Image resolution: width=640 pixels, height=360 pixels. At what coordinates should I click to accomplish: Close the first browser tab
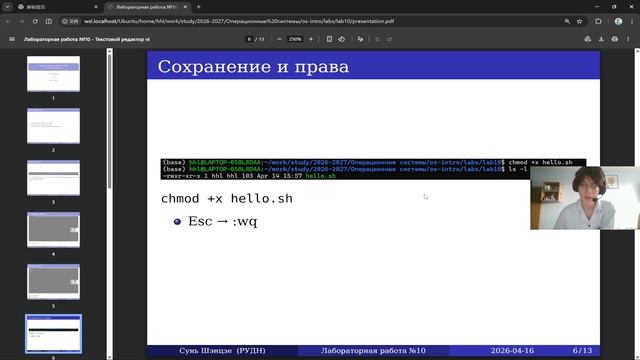coord(96,7)
